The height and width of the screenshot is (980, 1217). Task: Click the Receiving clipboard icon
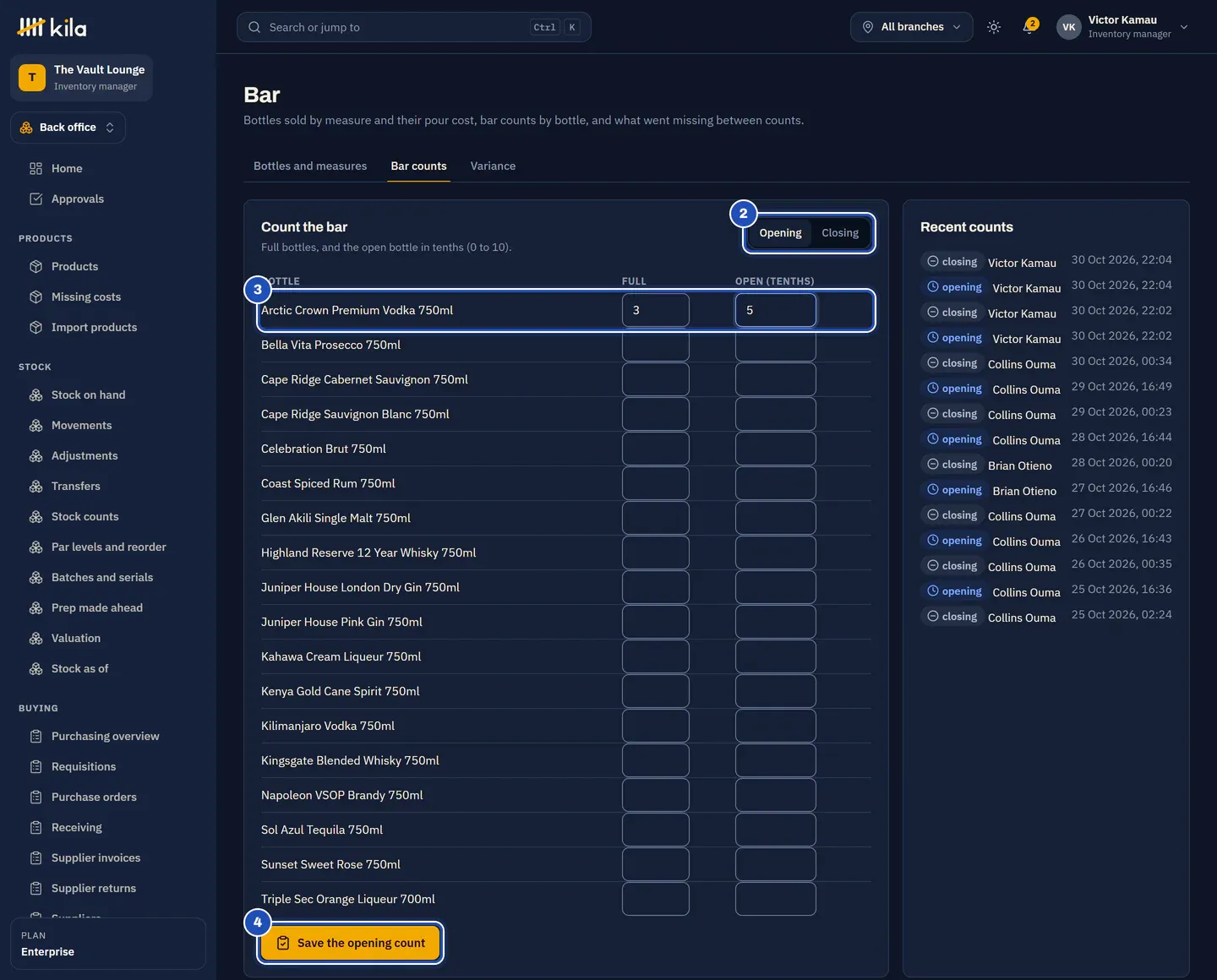point(35,827)
